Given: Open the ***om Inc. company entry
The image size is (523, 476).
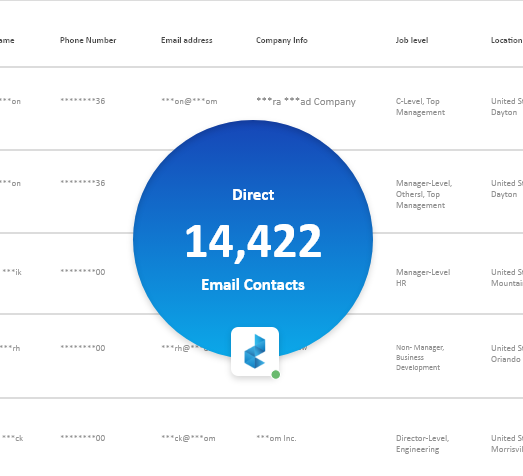Looking at the screenshot, I should pos(276,438).
